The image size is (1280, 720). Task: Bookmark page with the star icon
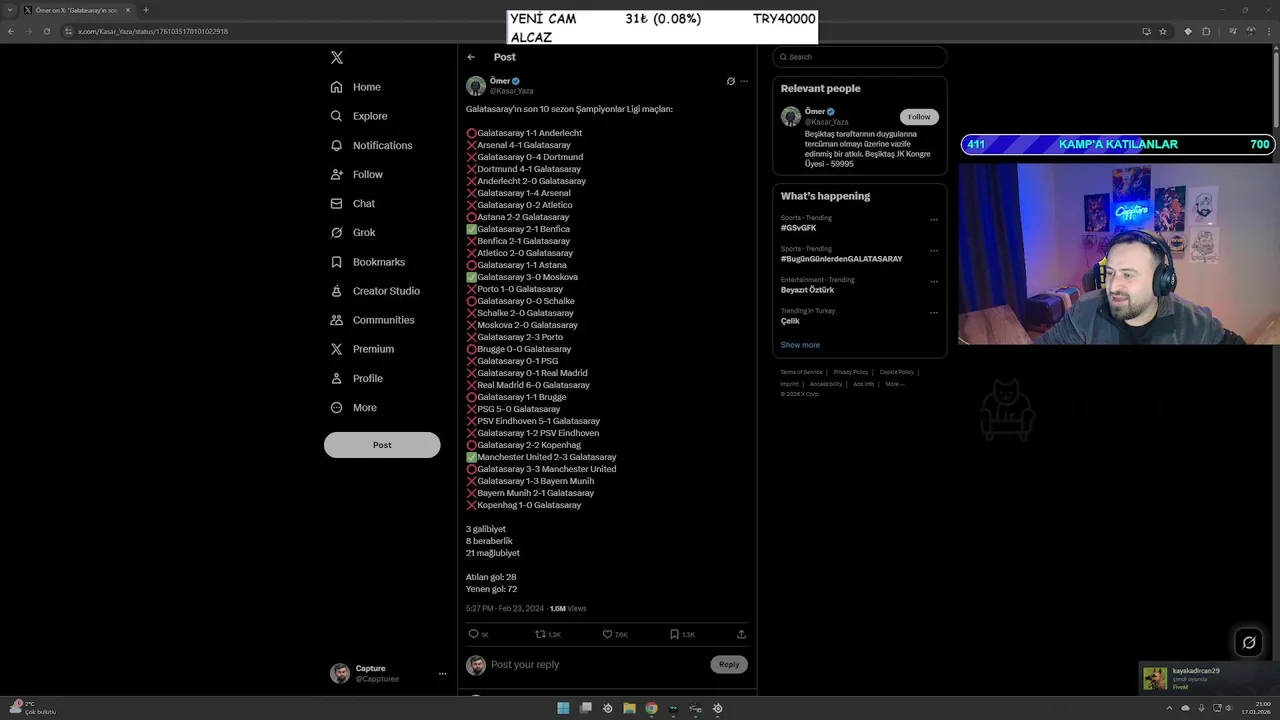pyautogui.click(x=1163, y=31)
